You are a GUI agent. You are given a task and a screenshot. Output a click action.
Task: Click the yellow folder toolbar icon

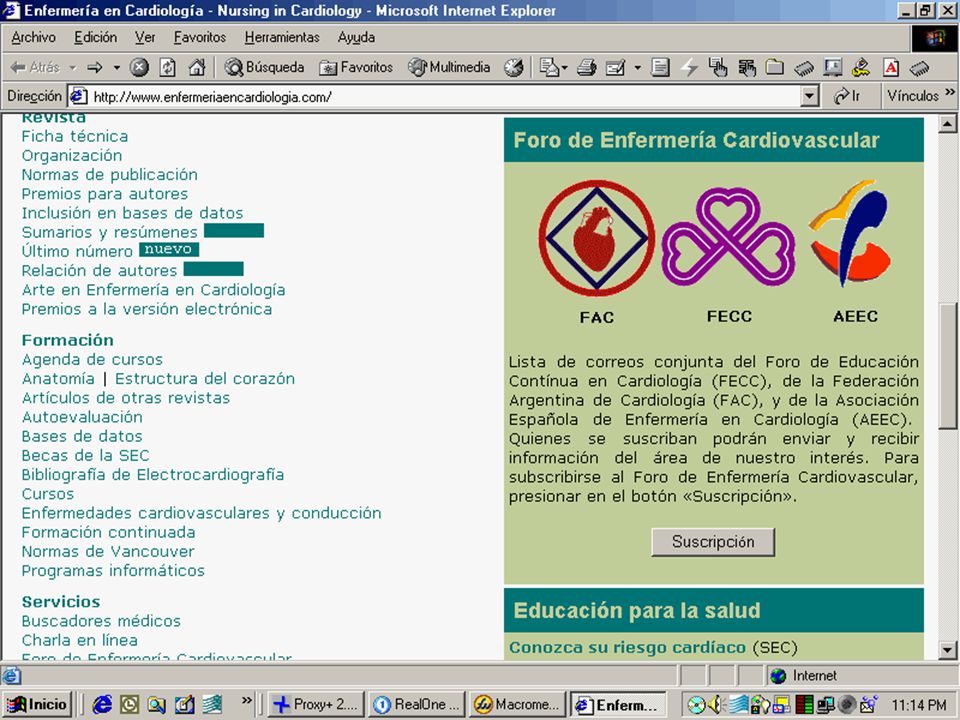click(x=774, y=67)
